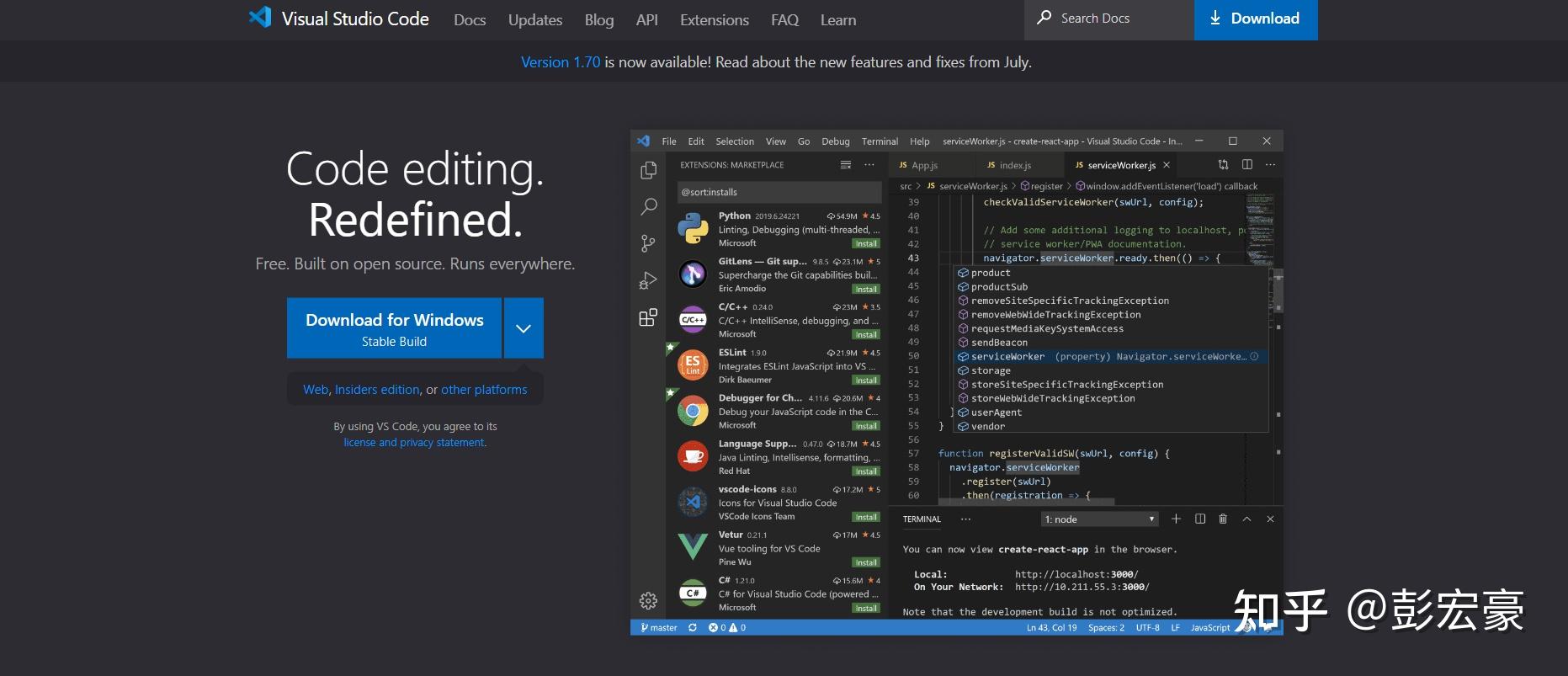Open the Version 1.70 link

pos(561,61)
